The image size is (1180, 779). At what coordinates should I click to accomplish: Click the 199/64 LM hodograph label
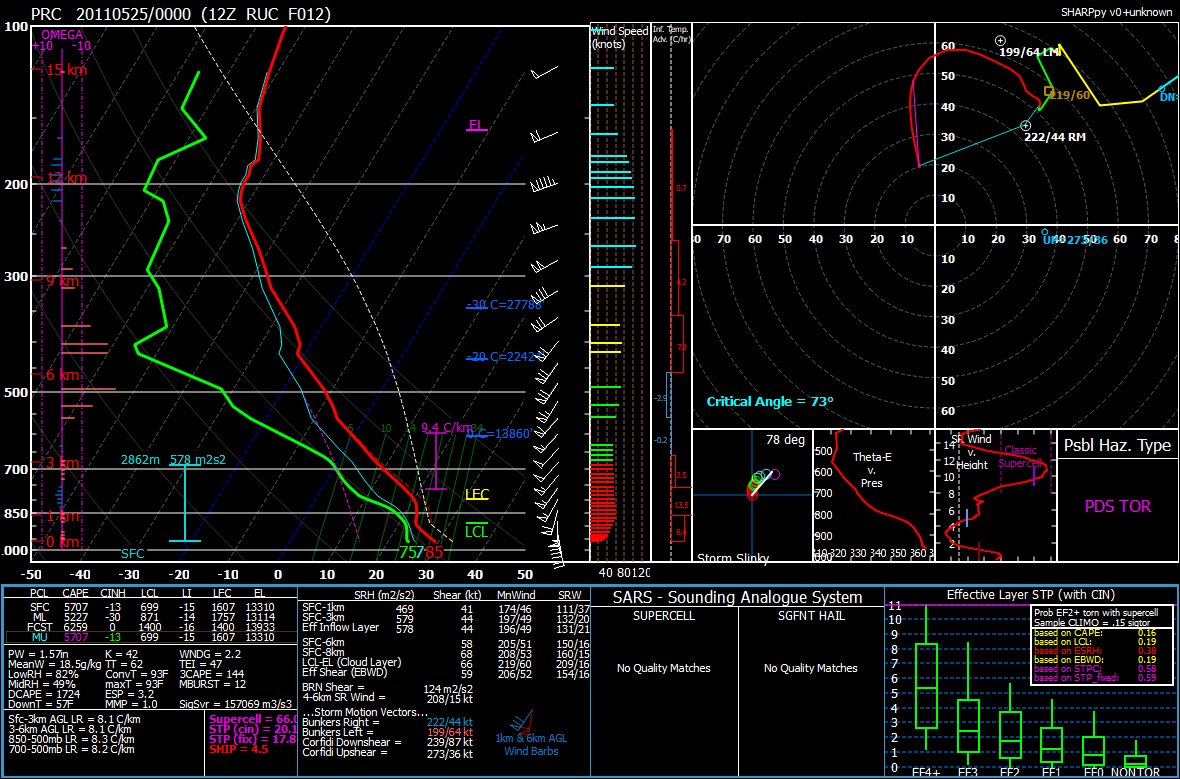1029,52
